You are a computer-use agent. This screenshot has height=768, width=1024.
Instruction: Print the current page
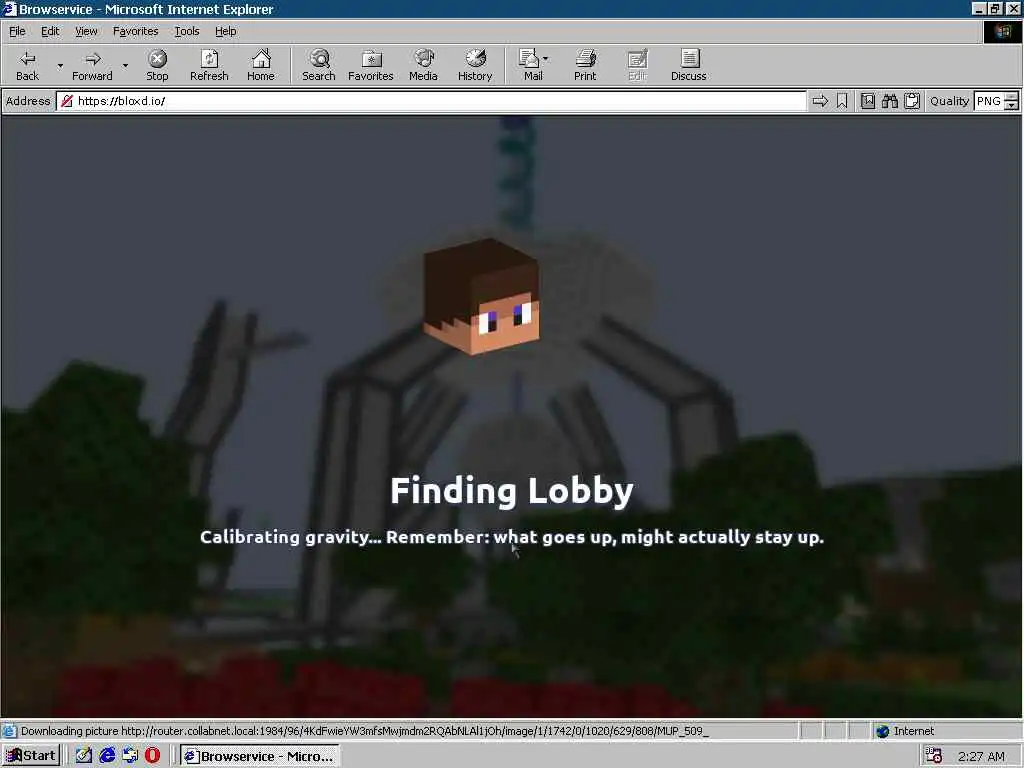(x=585, y=65)
